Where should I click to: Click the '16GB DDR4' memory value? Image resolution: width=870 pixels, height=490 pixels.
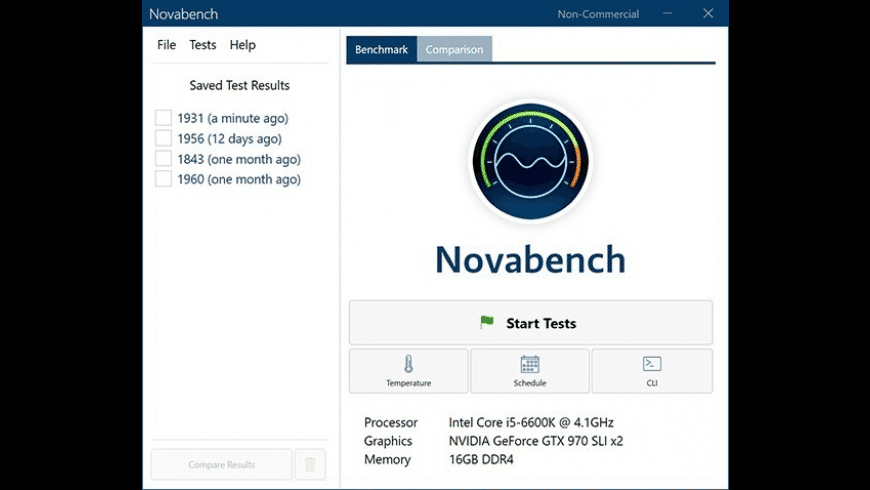point(481,459)
